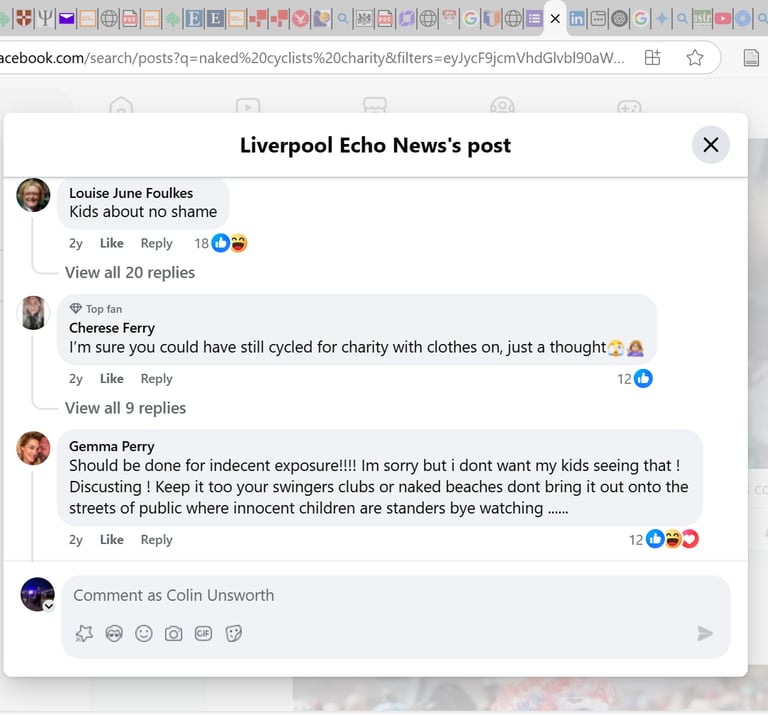This screenshot has width=768, height=715.
Task: Like Gemma Perry's comment
Action: (112, 539)
